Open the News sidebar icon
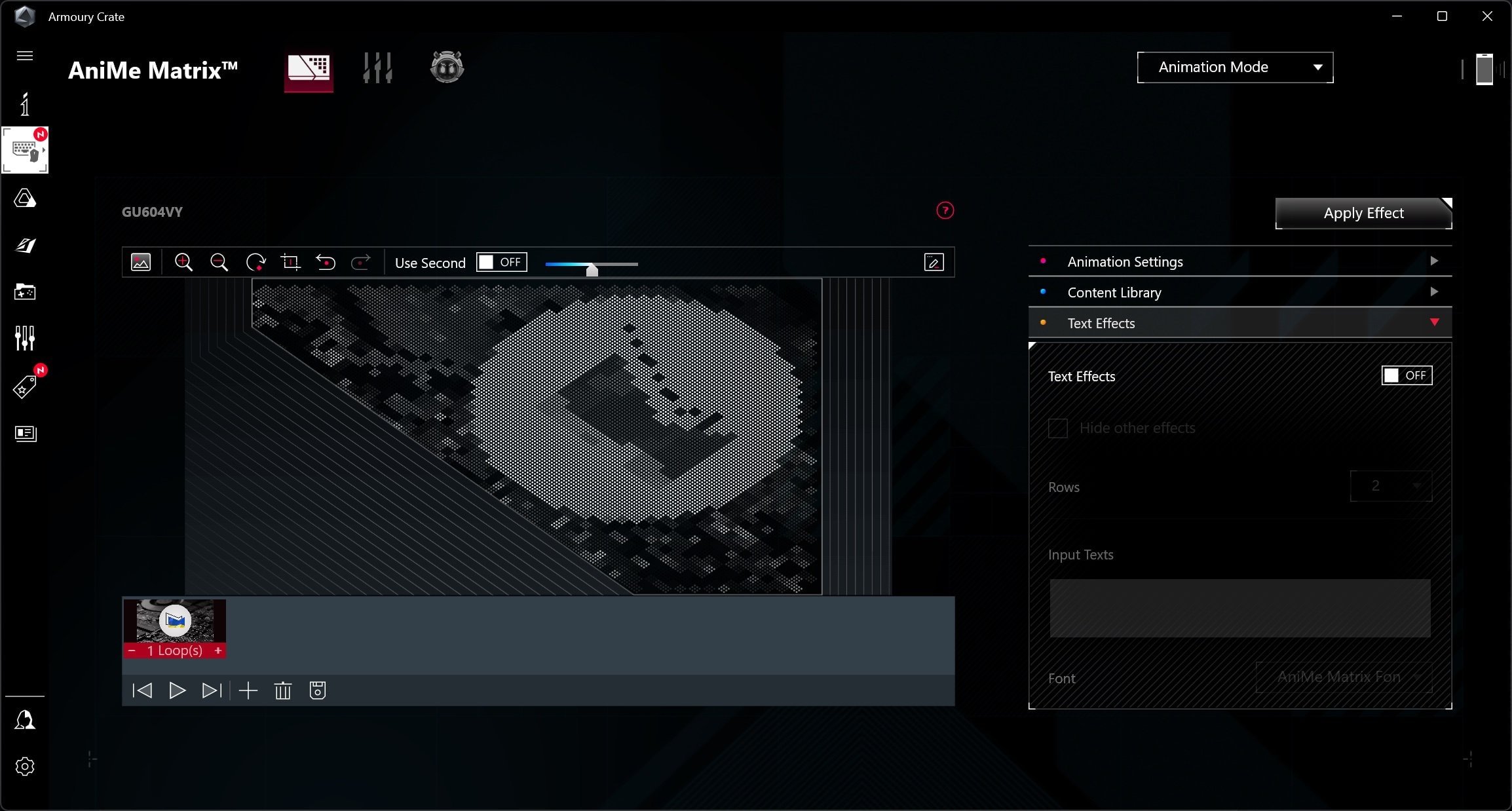Screen dimensions: 1512x811 coord(25,434)
